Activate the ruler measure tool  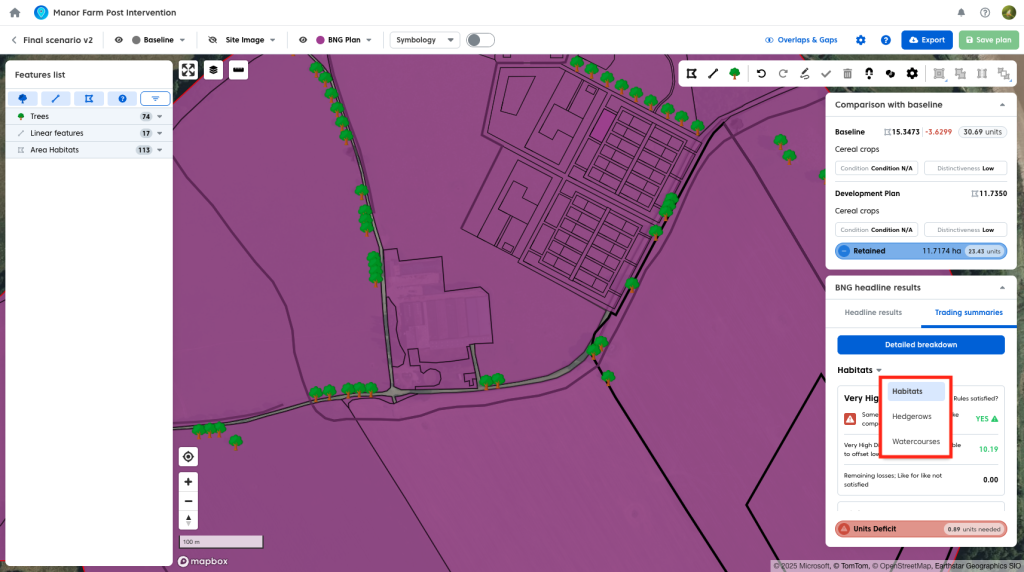click(238, 70)
